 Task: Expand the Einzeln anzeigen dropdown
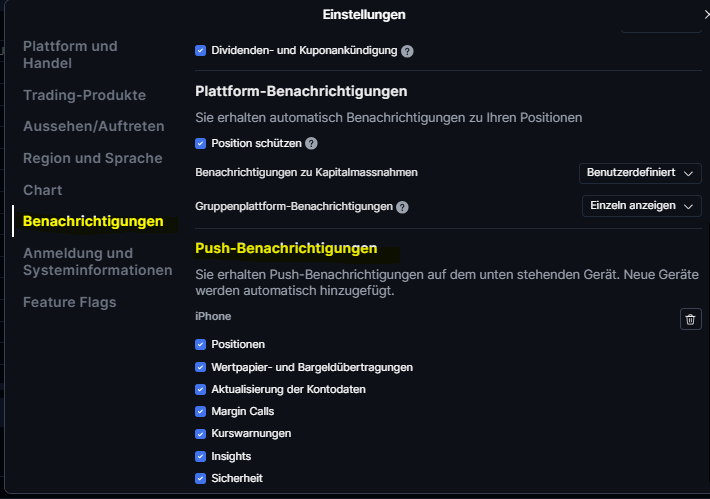(x=642, y=206)
